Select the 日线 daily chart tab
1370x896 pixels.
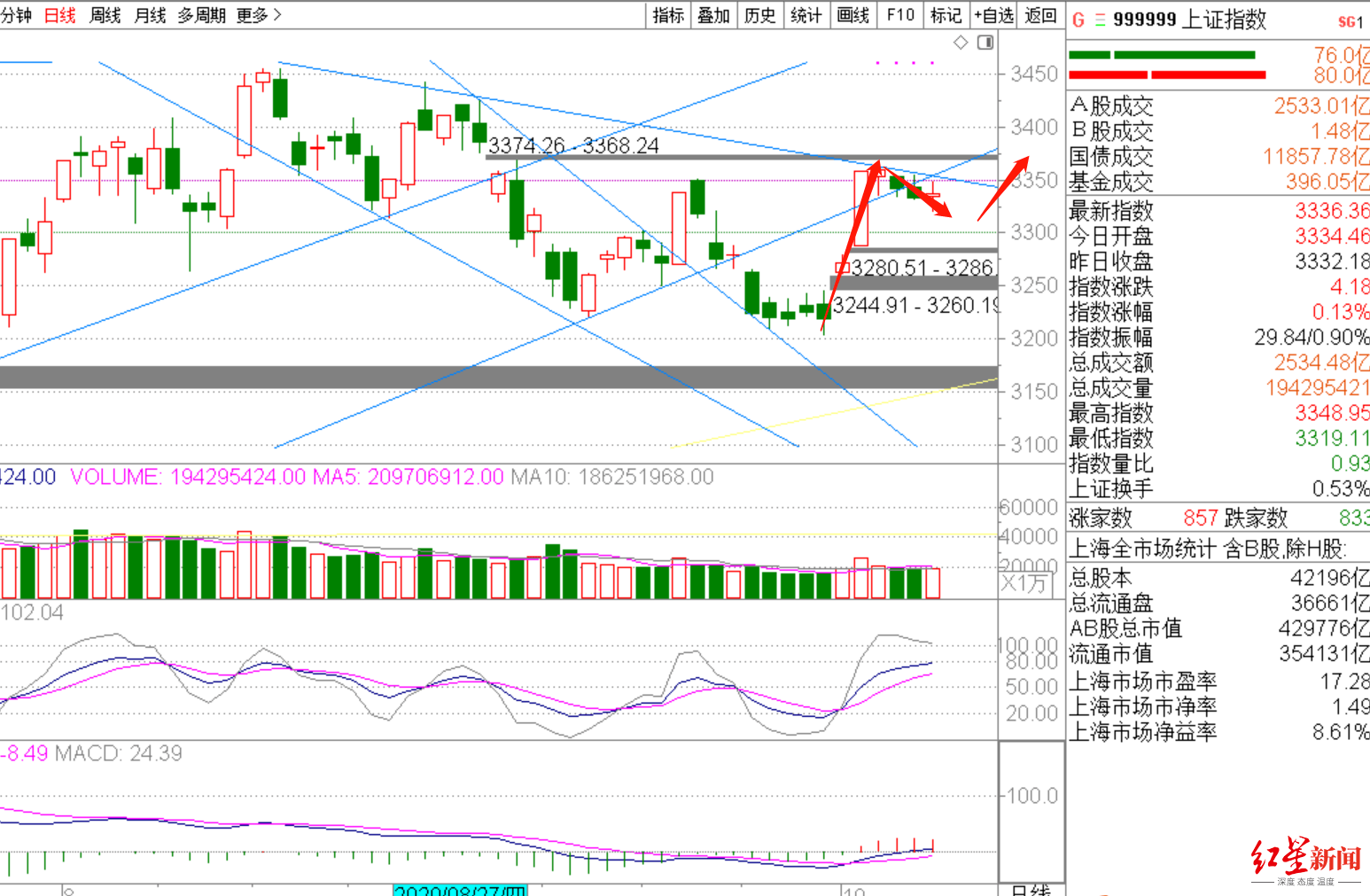[60, 15]
